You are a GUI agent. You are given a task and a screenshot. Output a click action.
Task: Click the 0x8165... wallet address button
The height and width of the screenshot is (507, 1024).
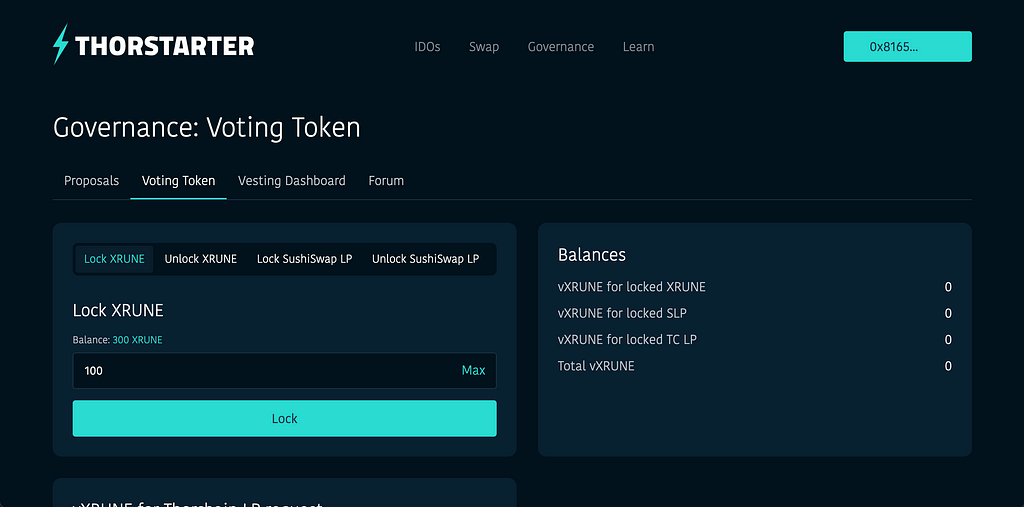pos(907,46)
